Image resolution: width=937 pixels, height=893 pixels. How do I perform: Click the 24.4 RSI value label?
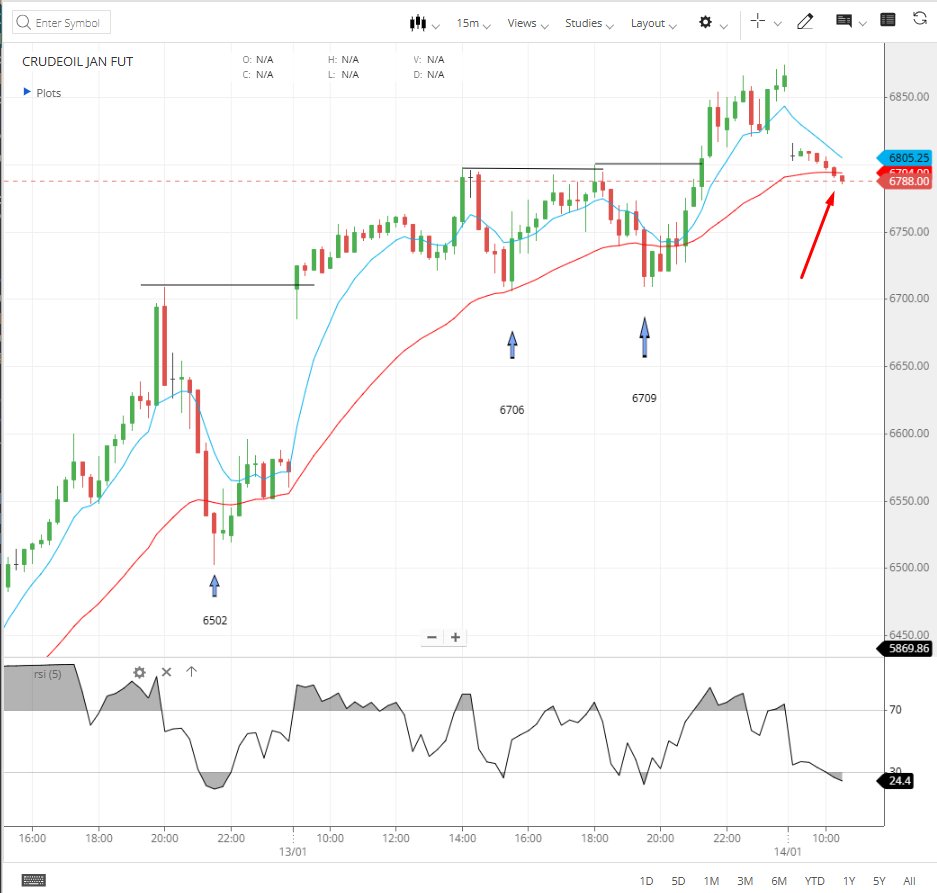895,781
